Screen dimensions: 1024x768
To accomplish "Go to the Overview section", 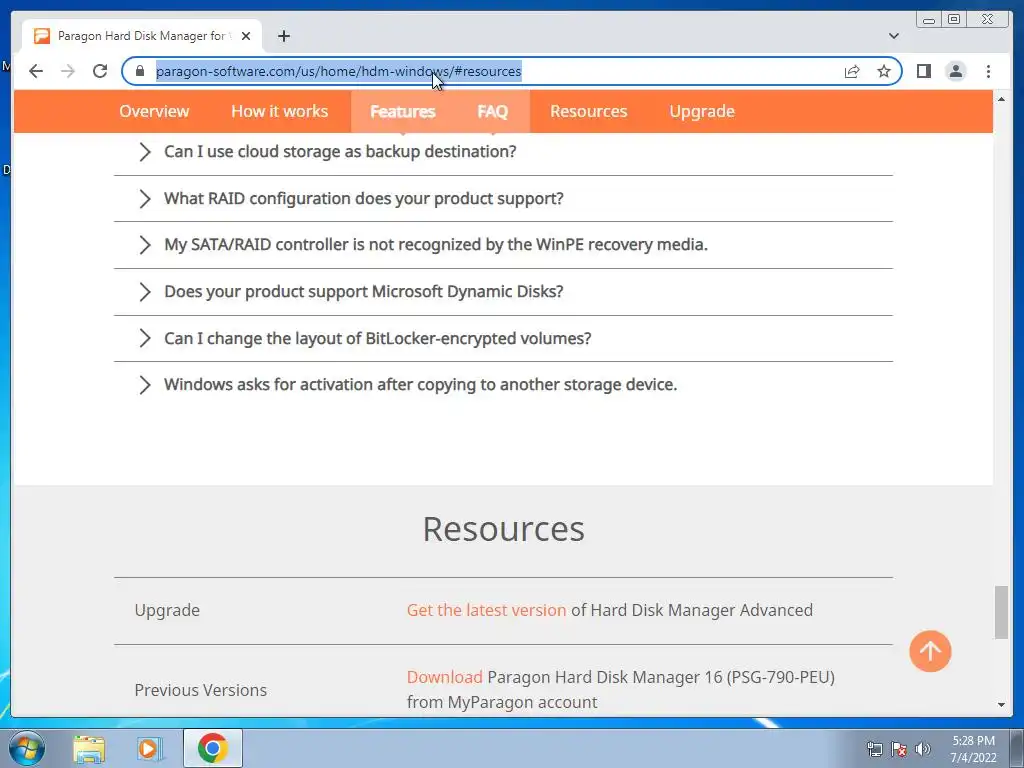I will pos(154,111).
